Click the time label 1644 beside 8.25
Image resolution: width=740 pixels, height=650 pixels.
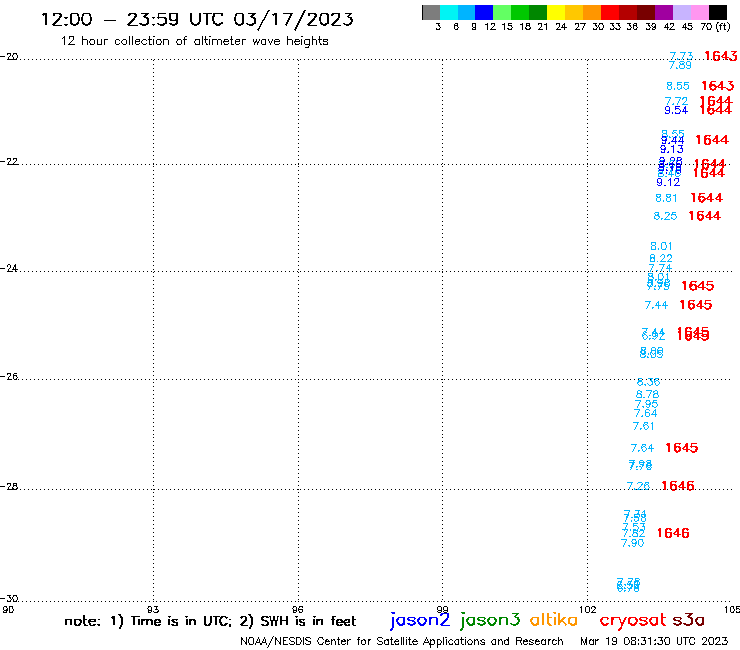coord(705,216)
